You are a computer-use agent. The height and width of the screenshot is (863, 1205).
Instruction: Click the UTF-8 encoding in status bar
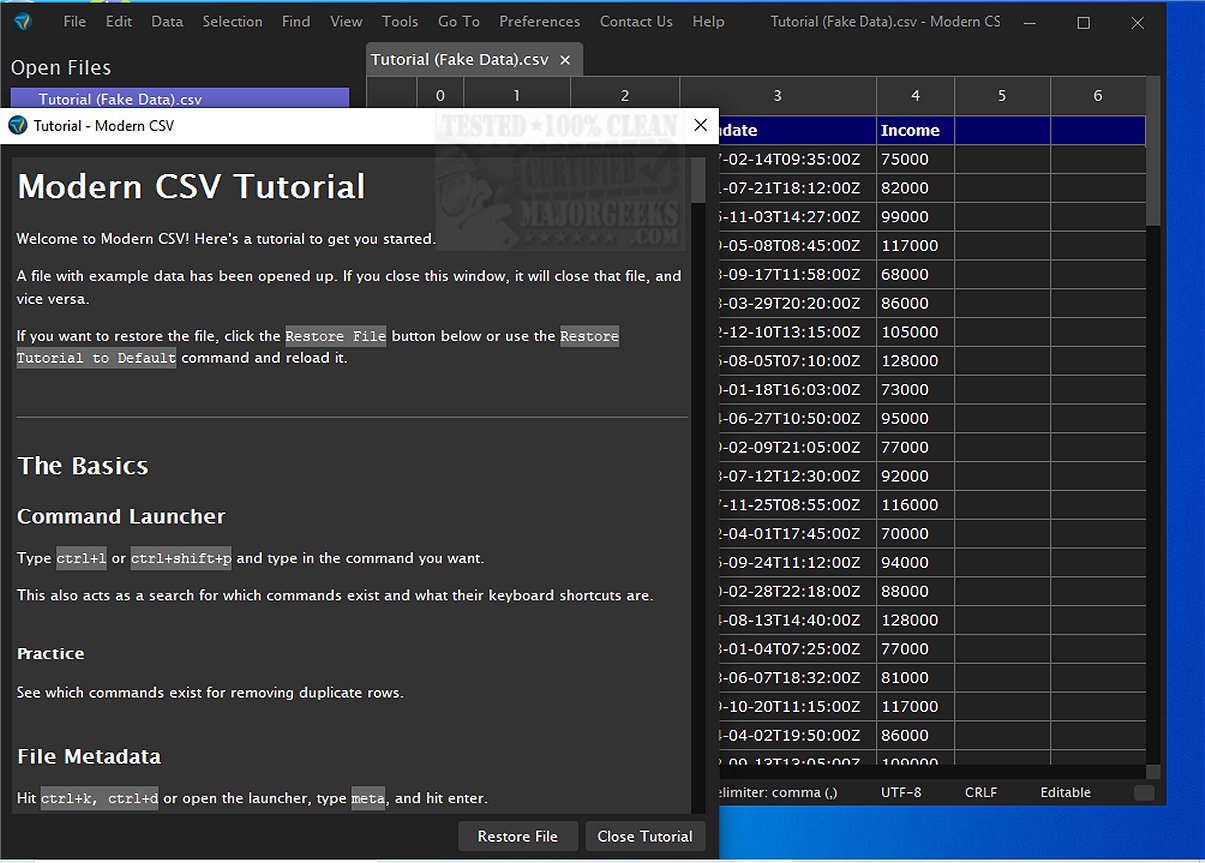901,792
